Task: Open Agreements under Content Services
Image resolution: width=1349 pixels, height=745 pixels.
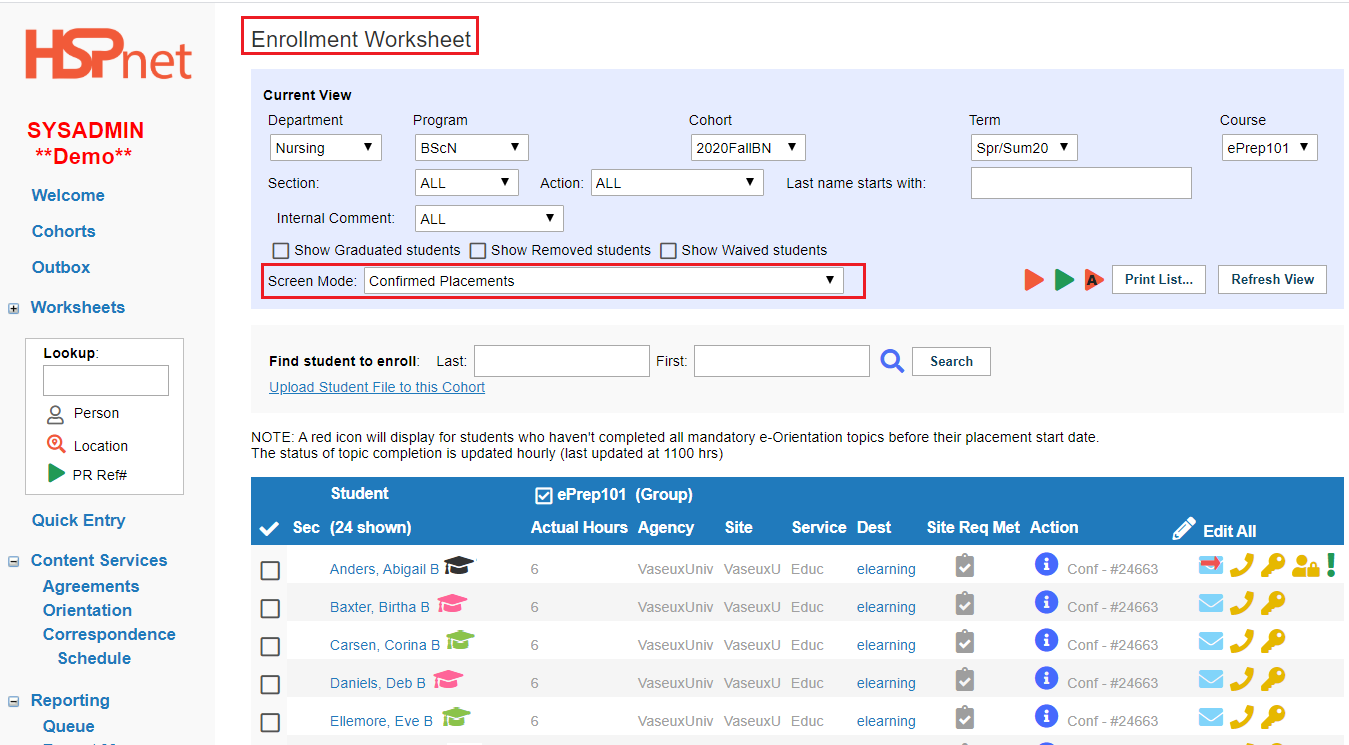Action: coord(91,586)
